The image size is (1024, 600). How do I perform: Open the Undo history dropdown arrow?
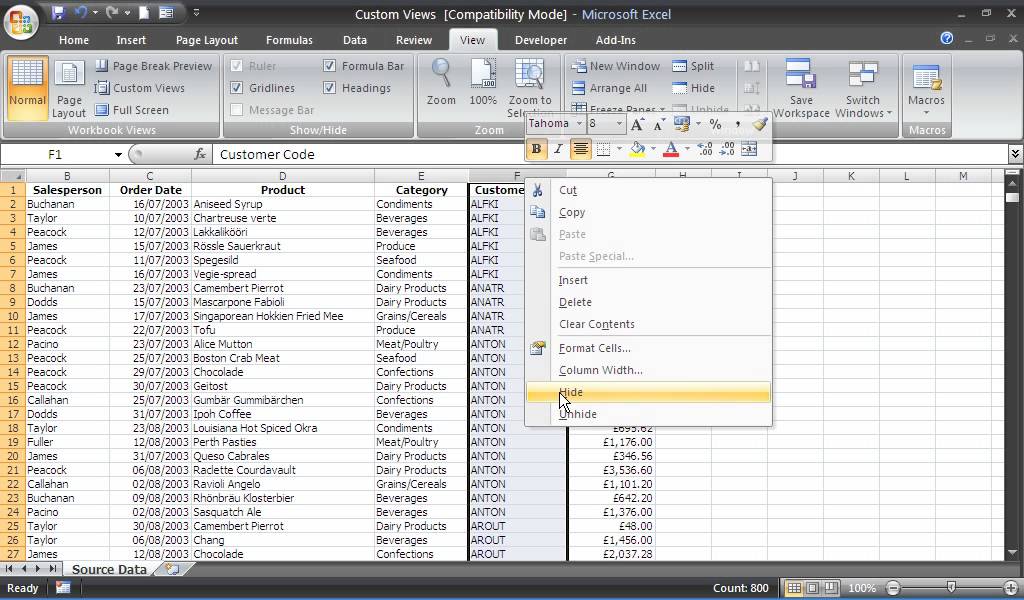coord(95,13)
